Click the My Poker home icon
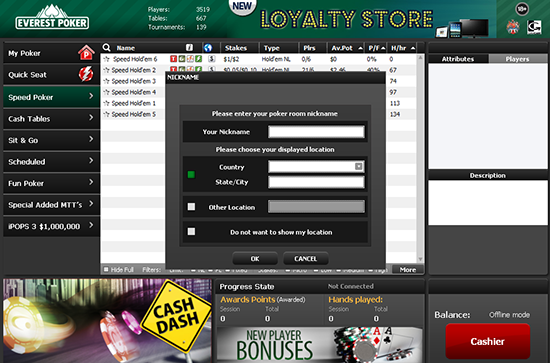 tap(86, 53)
